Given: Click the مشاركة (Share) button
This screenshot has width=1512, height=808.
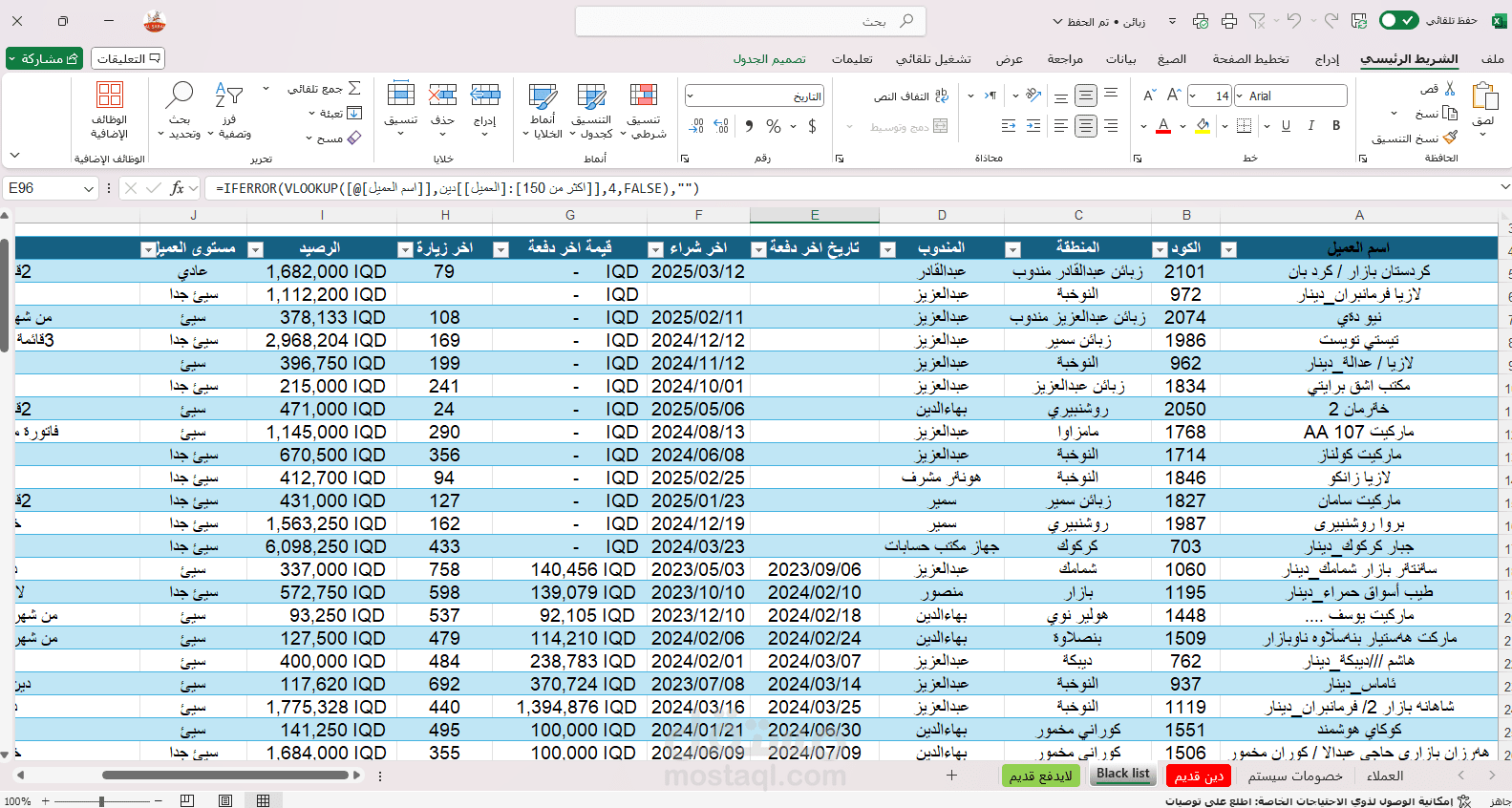Looking at the screenshot, I should click(x=44, y=58).
